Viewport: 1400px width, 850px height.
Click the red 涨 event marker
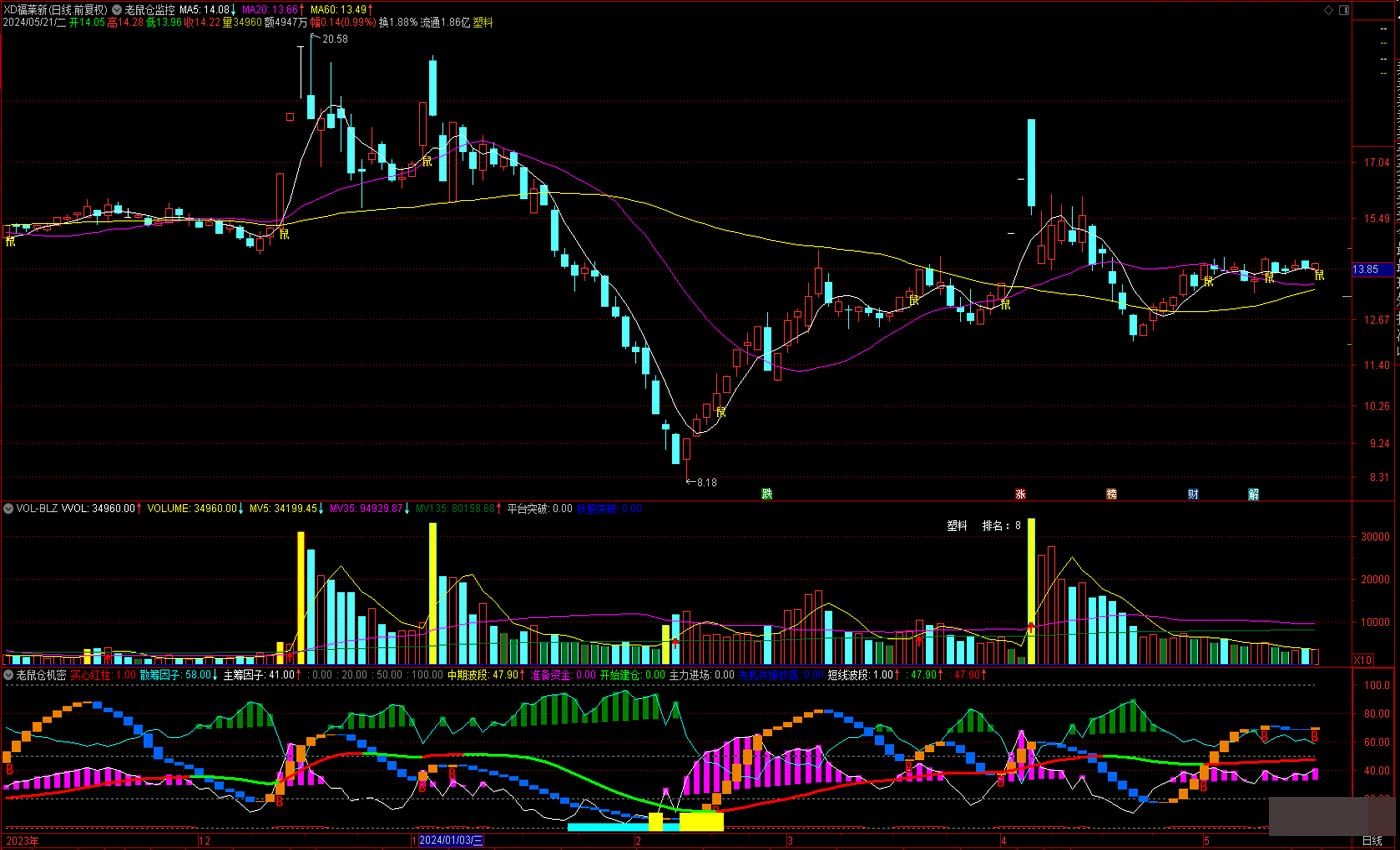click(1020, 494)
